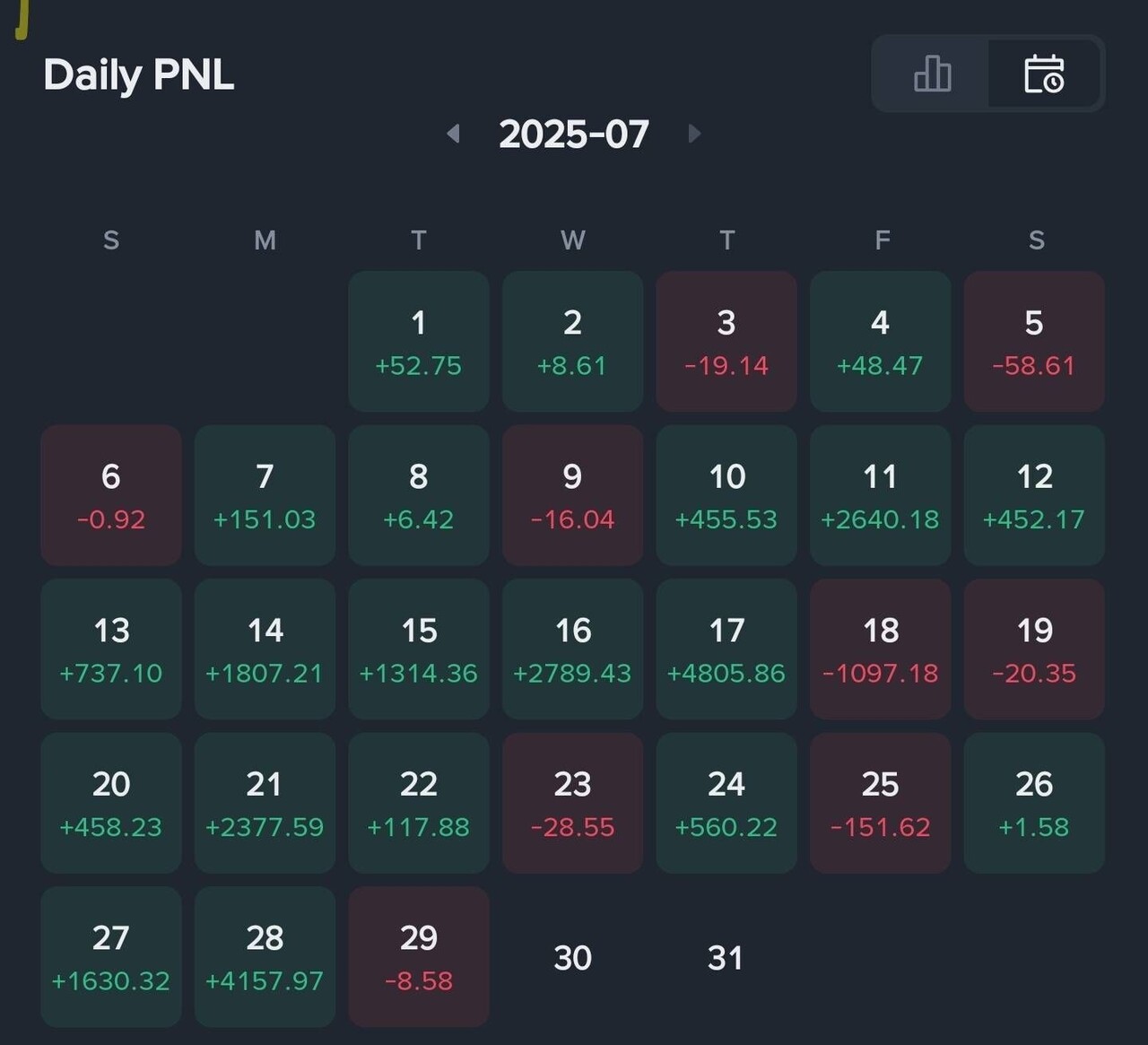Select July 17 with +4805.86
Screen dimensions: 1148x1045
[x=726, y=649]
